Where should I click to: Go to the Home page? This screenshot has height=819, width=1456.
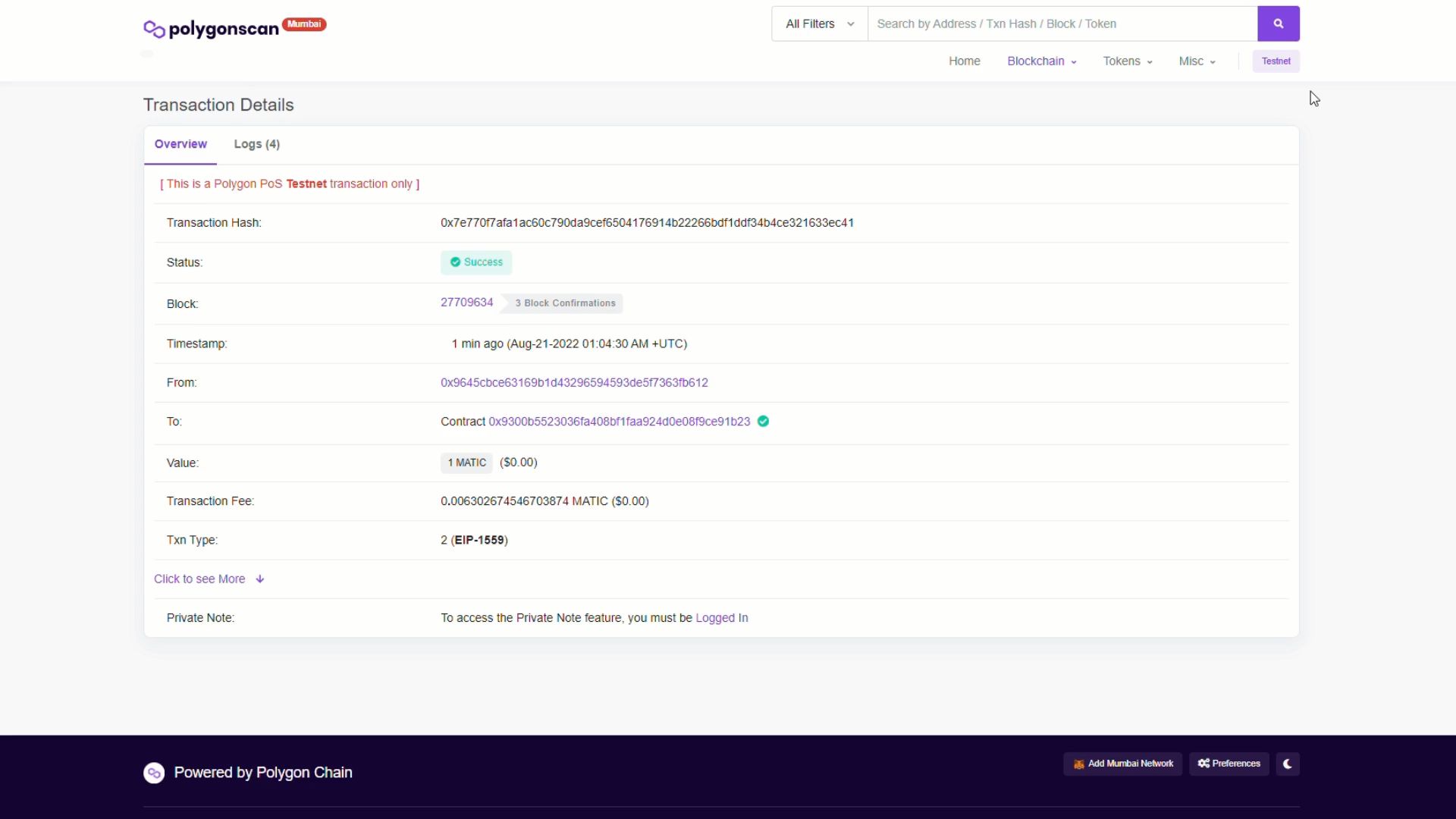pos(965,61)
